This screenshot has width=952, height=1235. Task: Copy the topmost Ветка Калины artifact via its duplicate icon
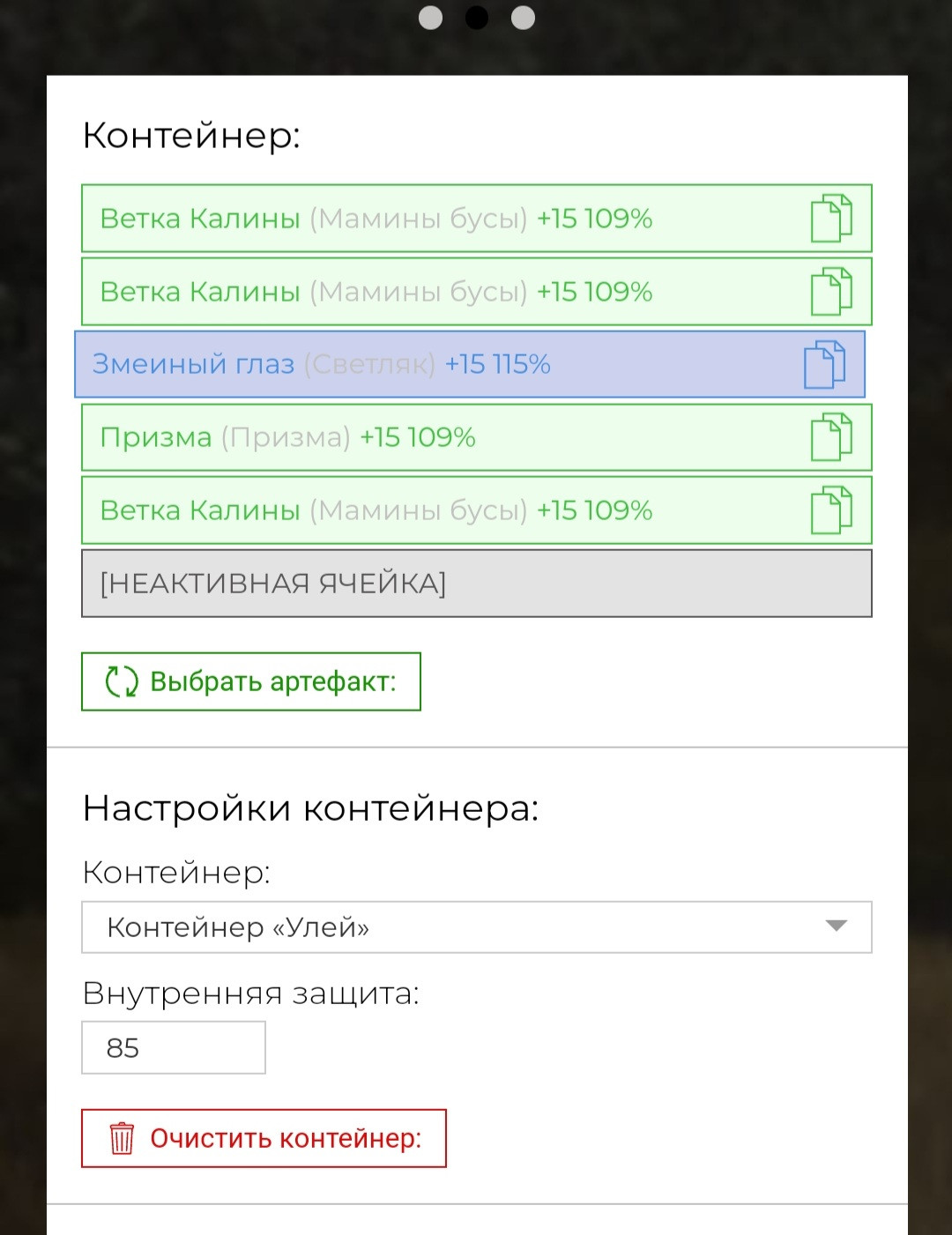(x=831, y=218)
